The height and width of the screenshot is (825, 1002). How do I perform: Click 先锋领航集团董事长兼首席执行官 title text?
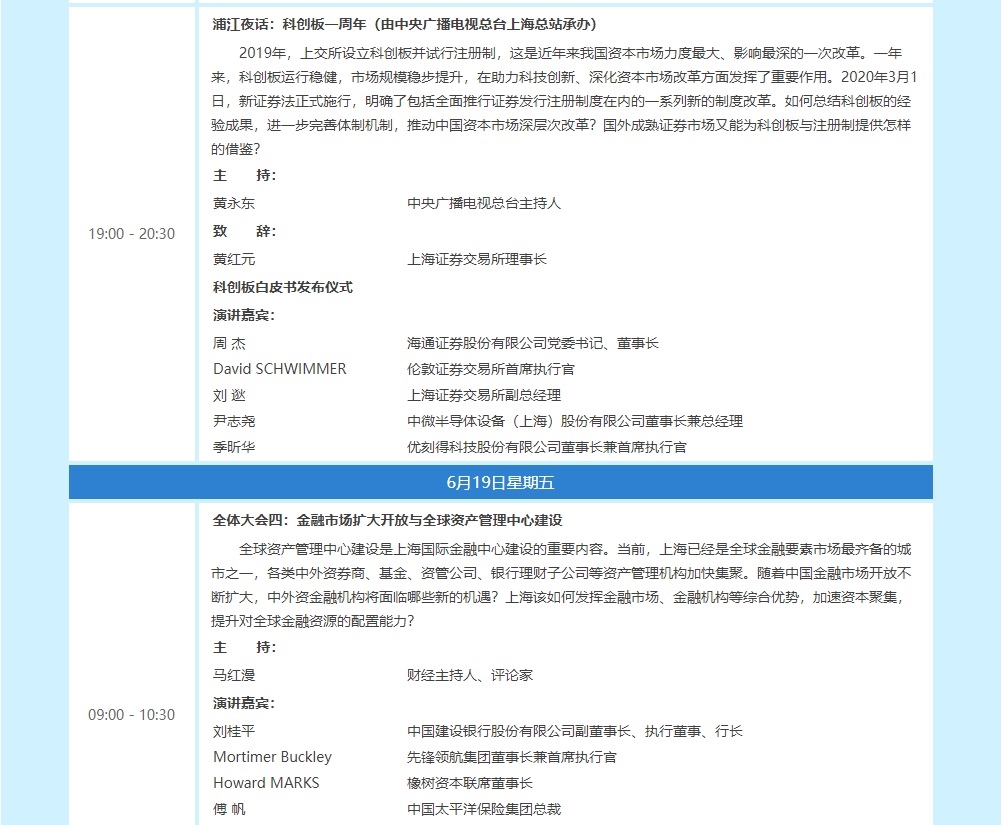(512, 757)
